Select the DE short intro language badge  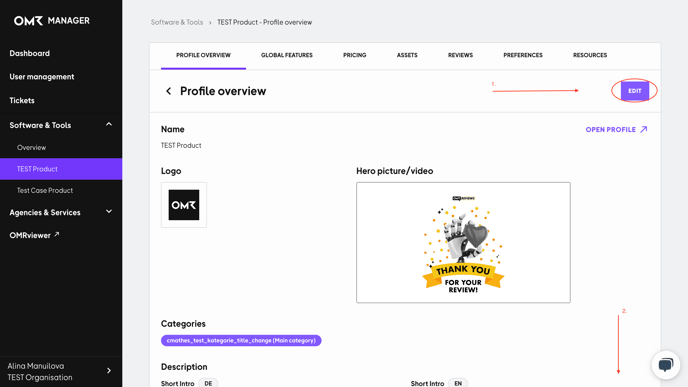click(208, 383)
